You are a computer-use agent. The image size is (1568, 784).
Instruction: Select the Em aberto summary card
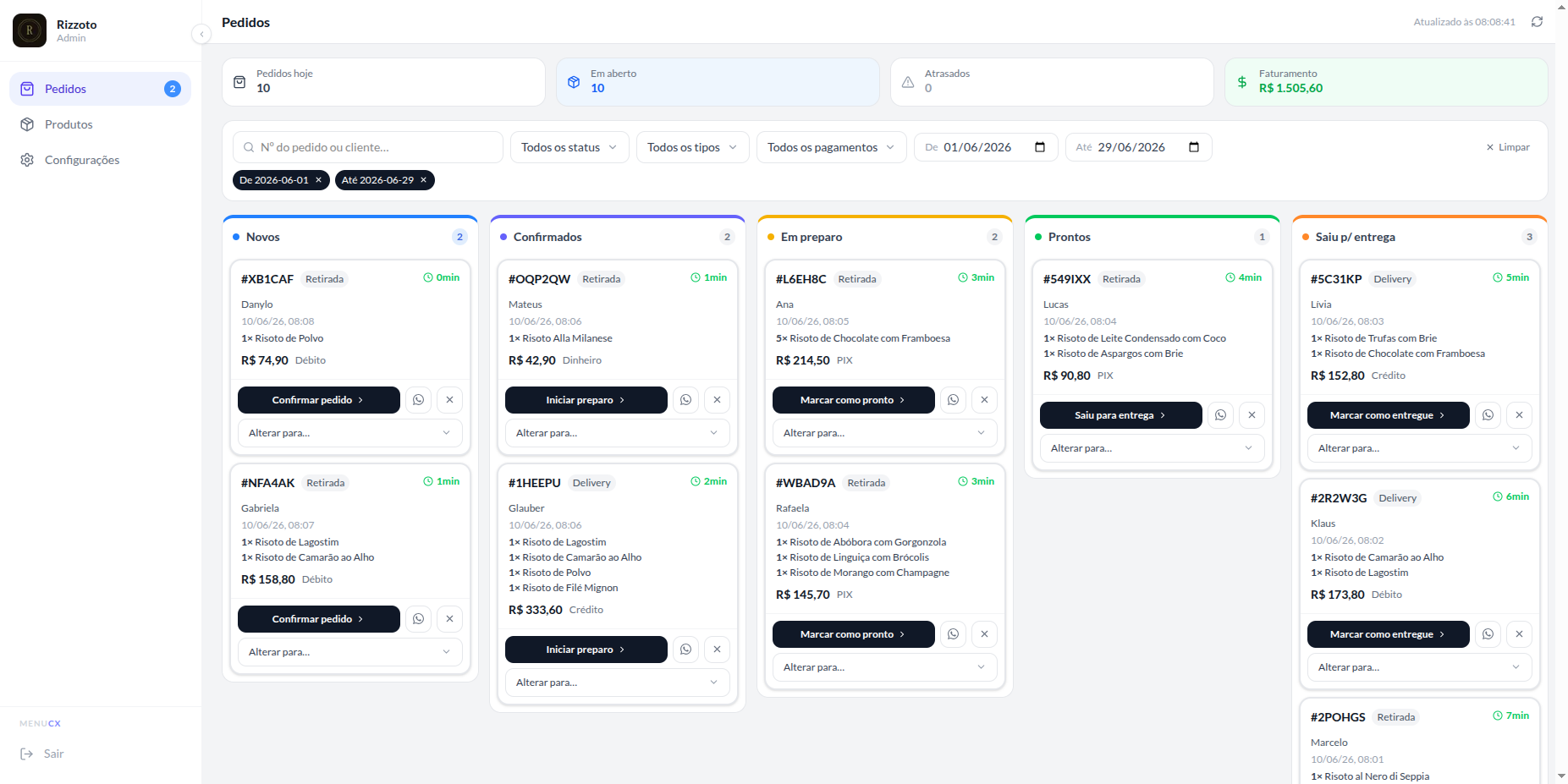pyautogui.click(x=718, y=82)
